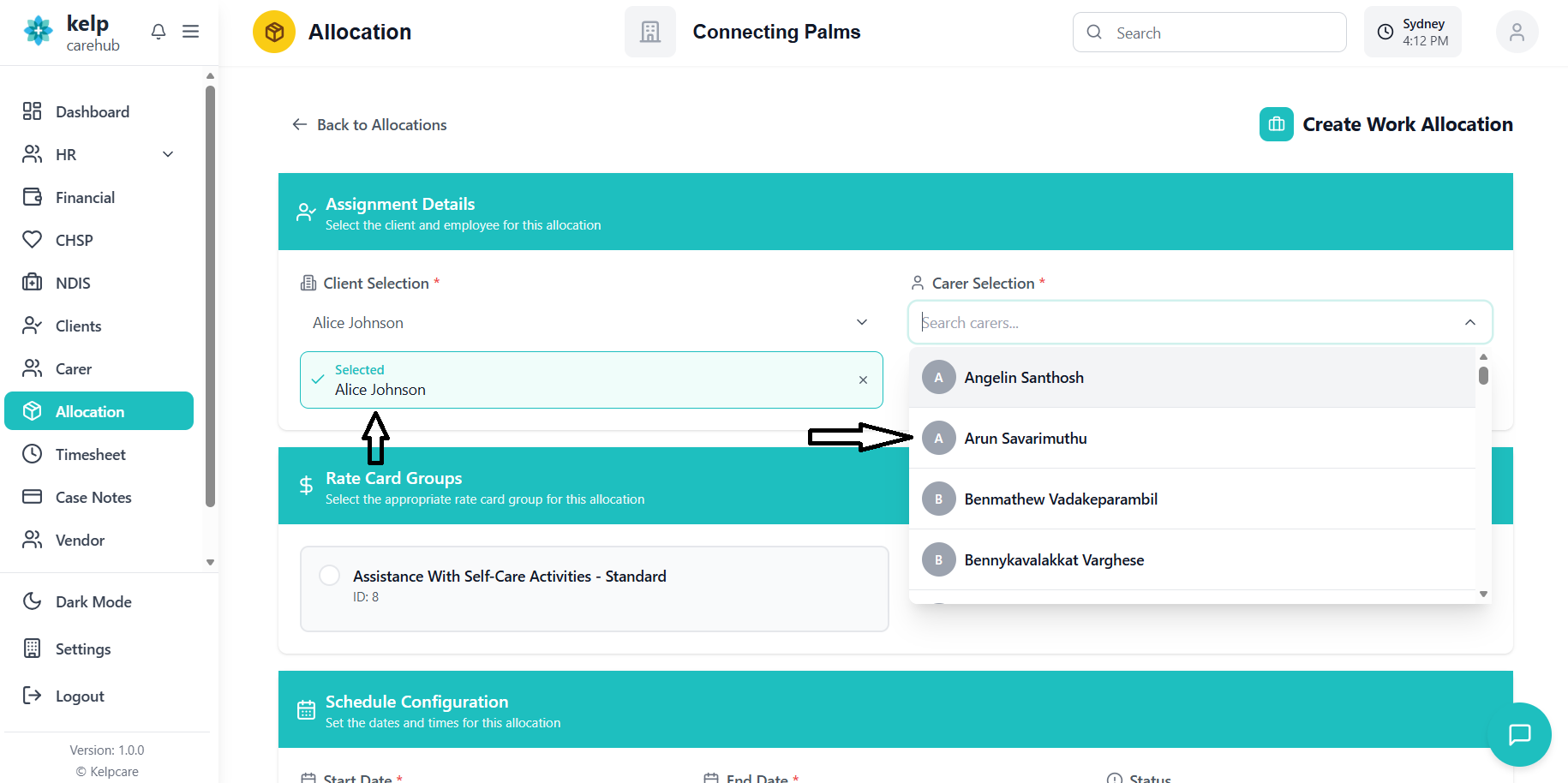This screenshot has height=783, width=1568.
Task: Click the carer list scrollbar down arrow
Action: click(x=1483, y=594)
